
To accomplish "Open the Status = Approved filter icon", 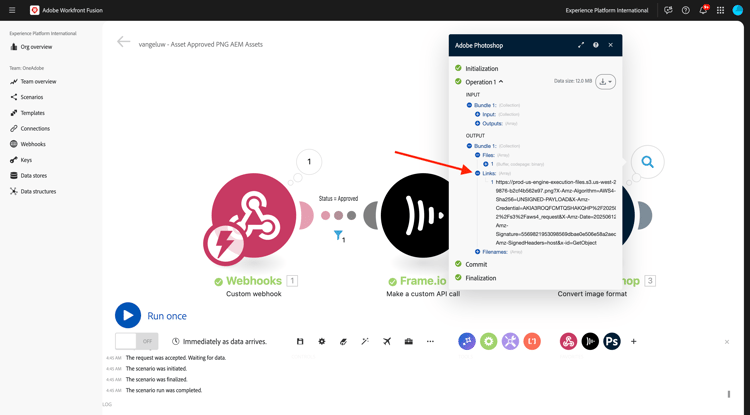I will (x=339, y=235).
